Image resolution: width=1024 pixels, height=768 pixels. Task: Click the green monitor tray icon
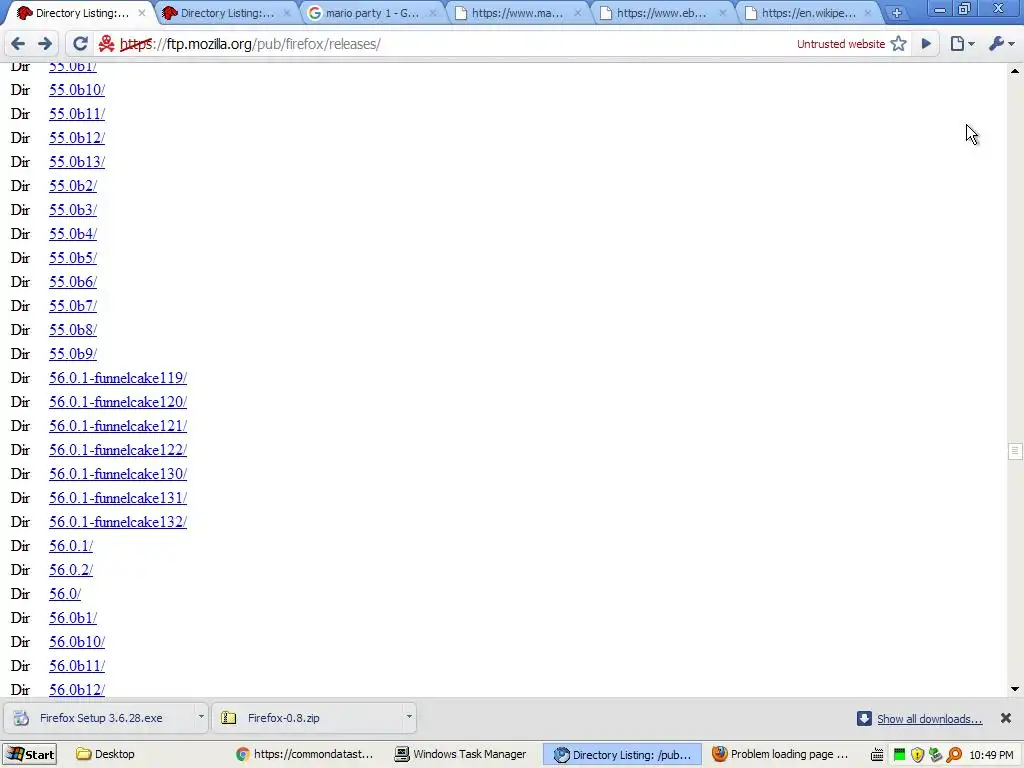(899, 755)
